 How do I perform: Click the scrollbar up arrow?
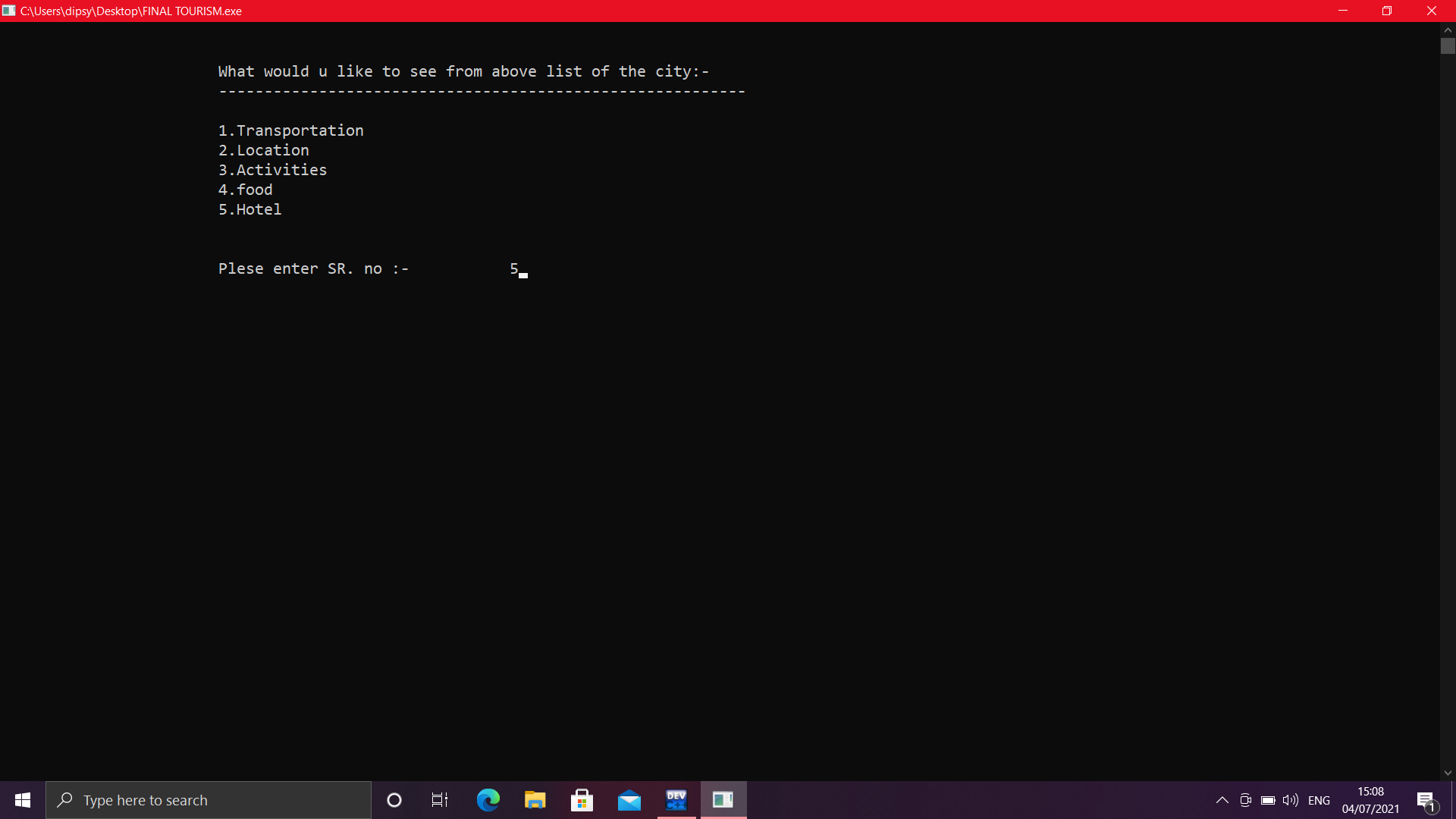(x=1448, y=30)
